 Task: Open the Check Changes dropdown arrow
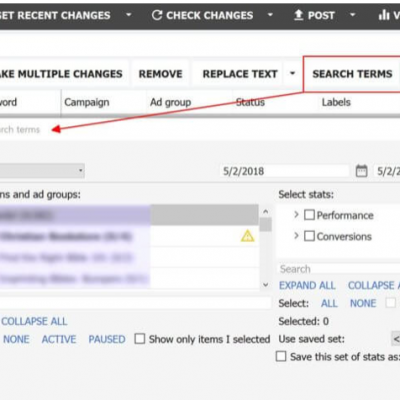(x=270, y=15)
